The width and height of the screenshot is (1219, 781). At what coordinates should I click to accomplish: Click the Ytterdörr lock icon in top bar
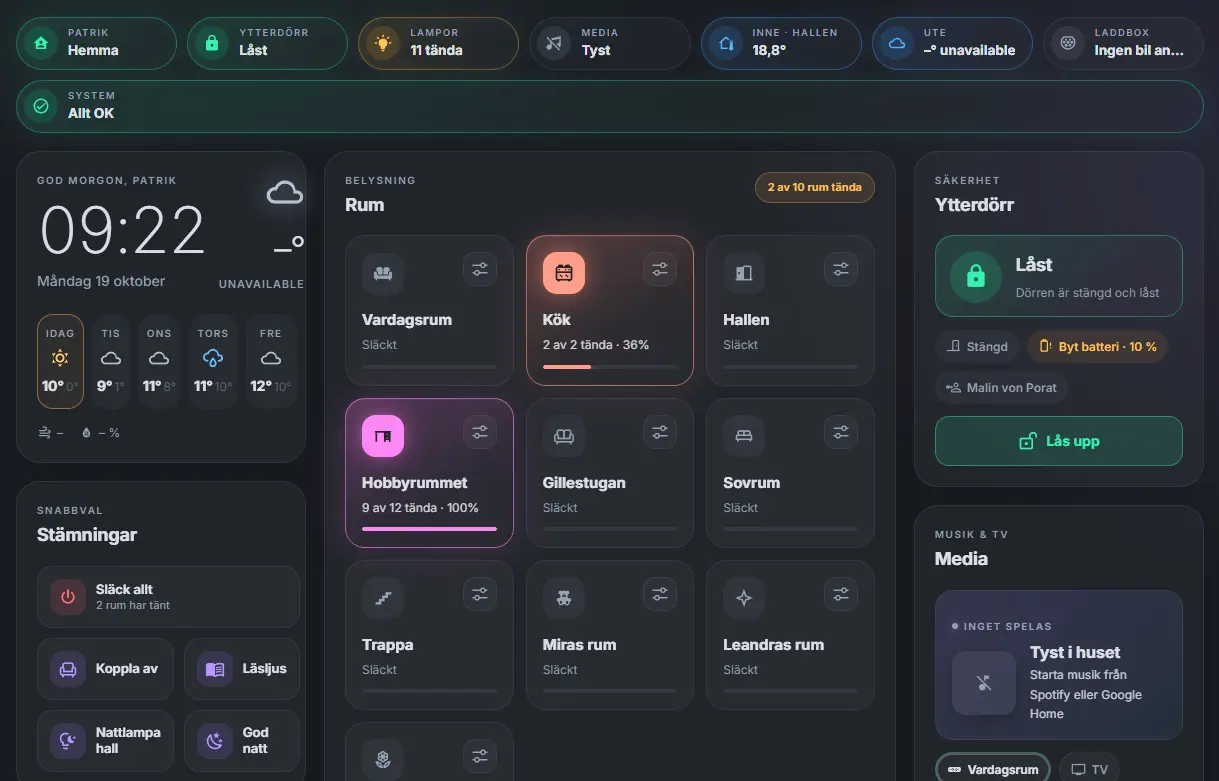point(212,43)
